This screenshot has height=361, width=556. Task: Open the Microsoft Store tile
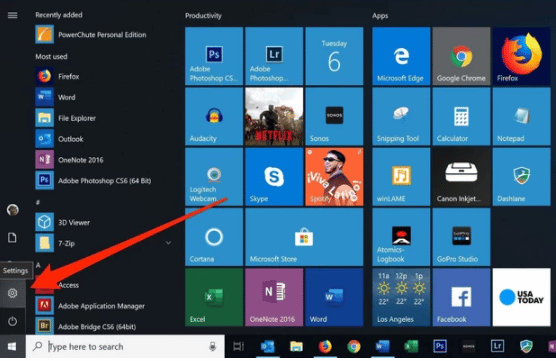304,237
